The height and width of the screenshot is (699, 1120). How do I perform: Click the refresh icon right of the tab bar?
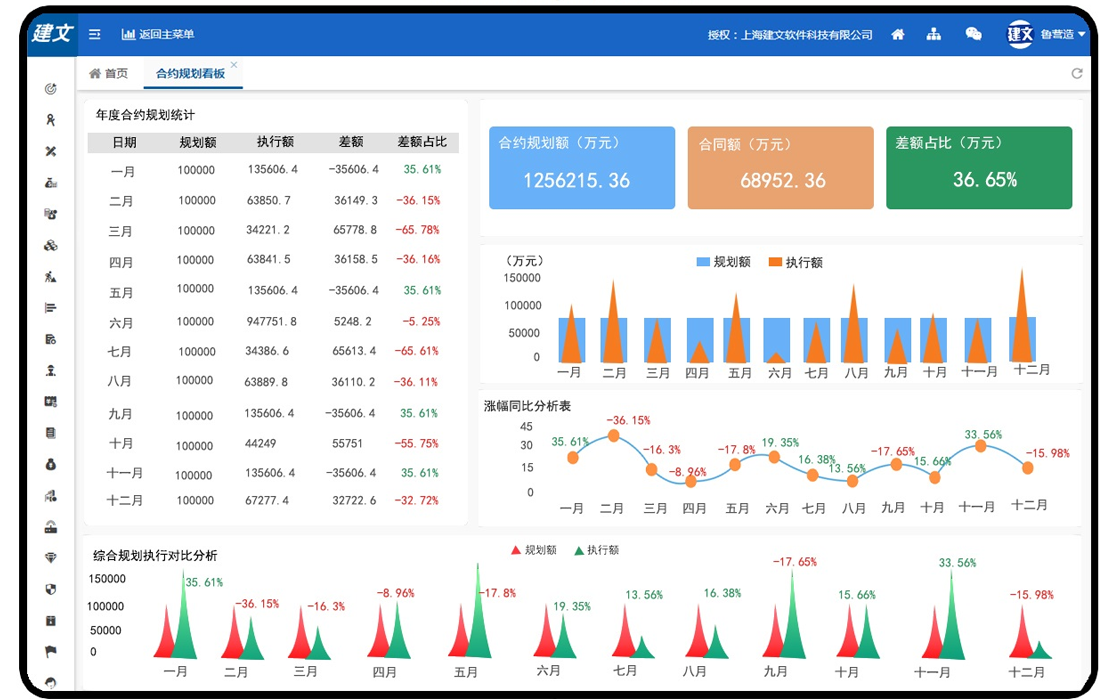[x=1077, y=73]
